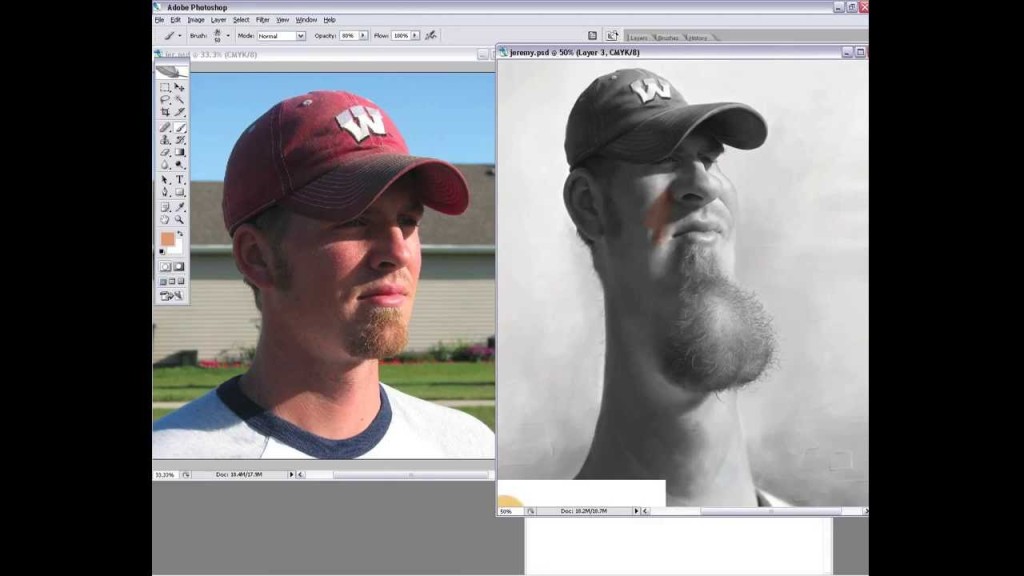Open the Layers palette tab
Image resolution: width=1024 pixels, height=576 pixels.
(637, 38)
